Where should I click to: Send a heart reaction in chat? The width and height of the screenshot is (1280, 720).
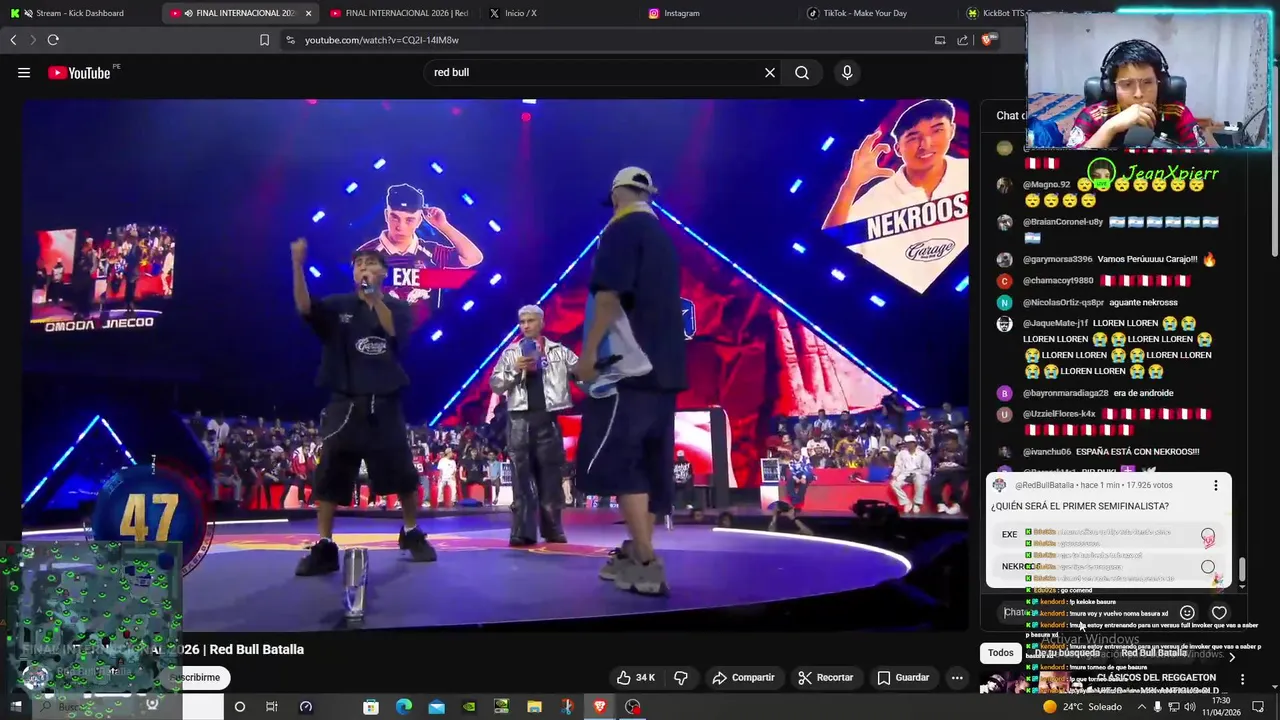(1219, 612)
